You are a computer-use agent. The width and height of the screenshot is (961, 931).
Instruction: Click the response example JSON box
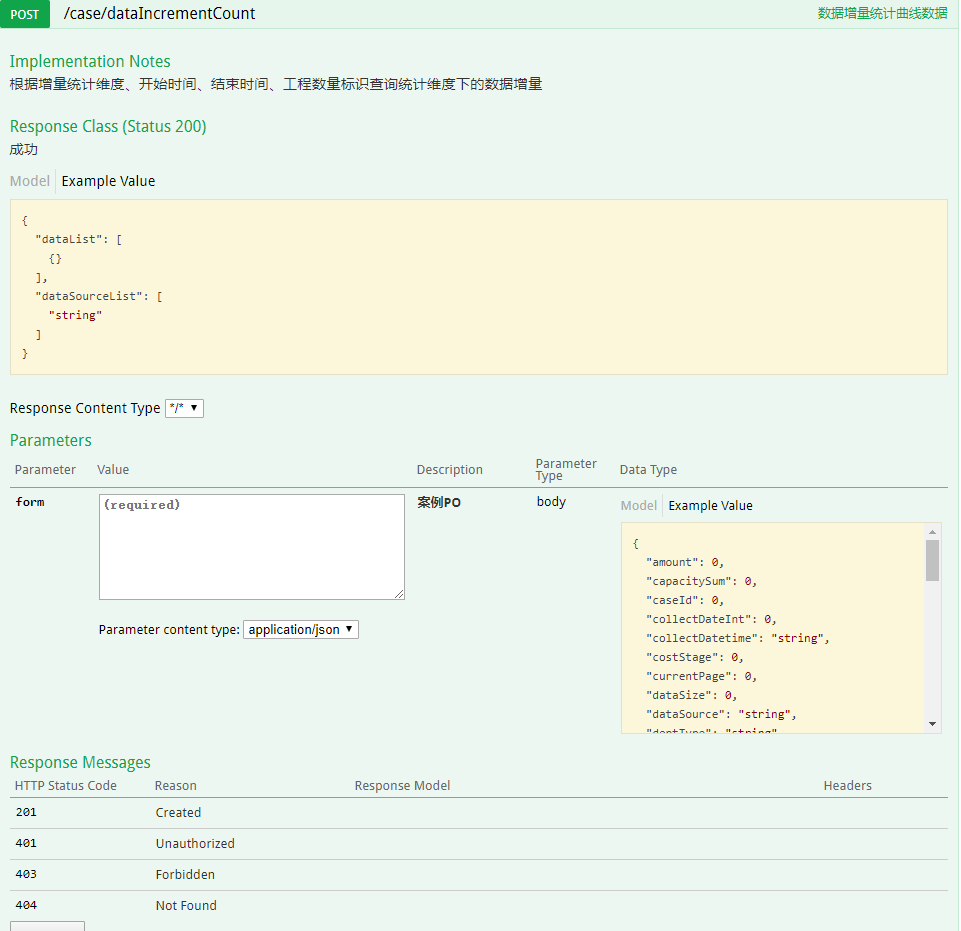pos(479,287)
